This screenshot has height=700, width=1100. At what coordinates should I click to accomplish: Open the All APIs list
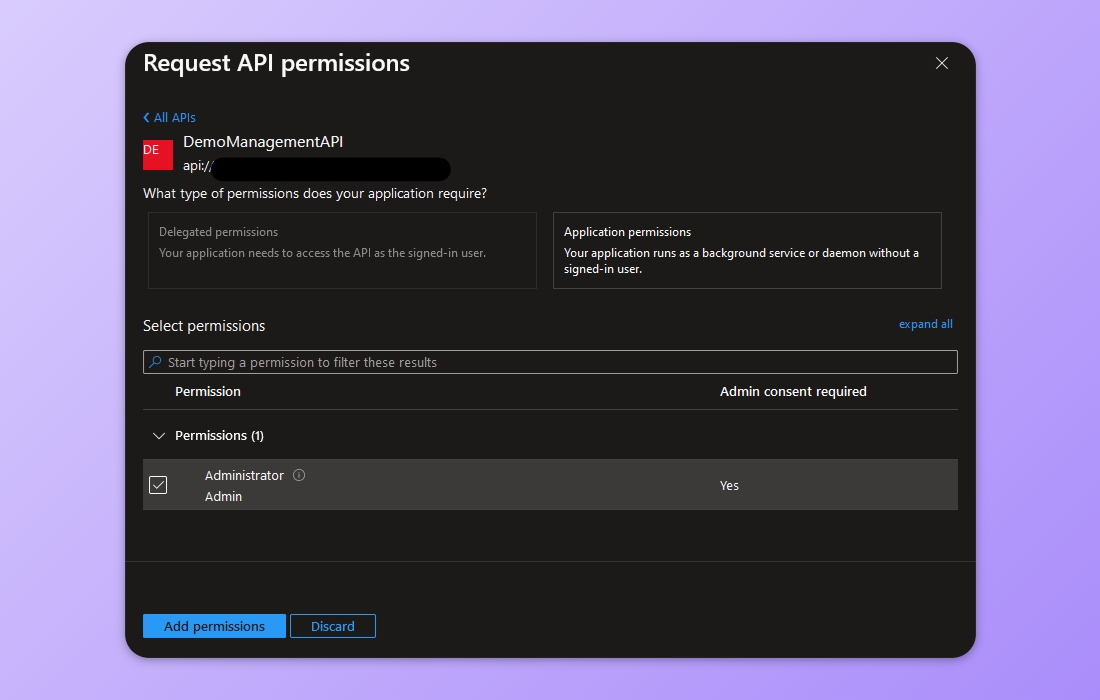[174, 117]
